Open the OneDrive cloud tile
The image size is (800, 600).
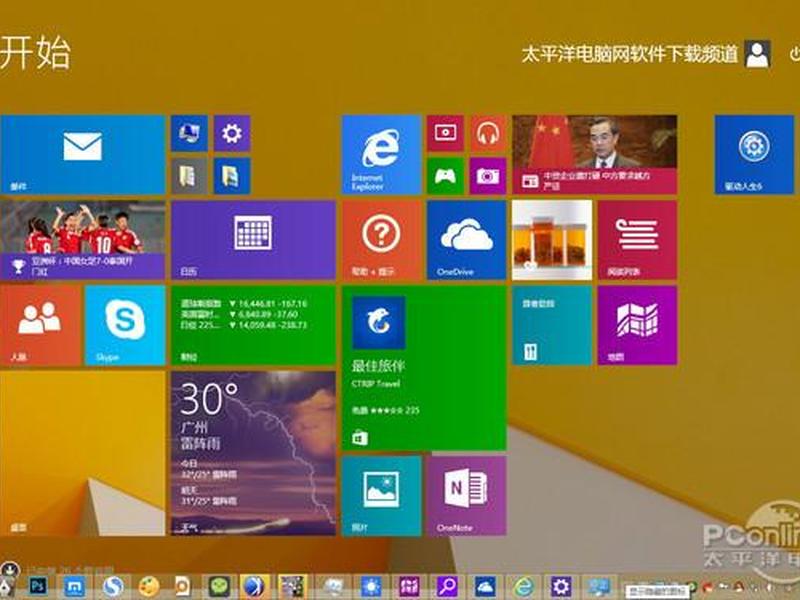tap(466, 240)
